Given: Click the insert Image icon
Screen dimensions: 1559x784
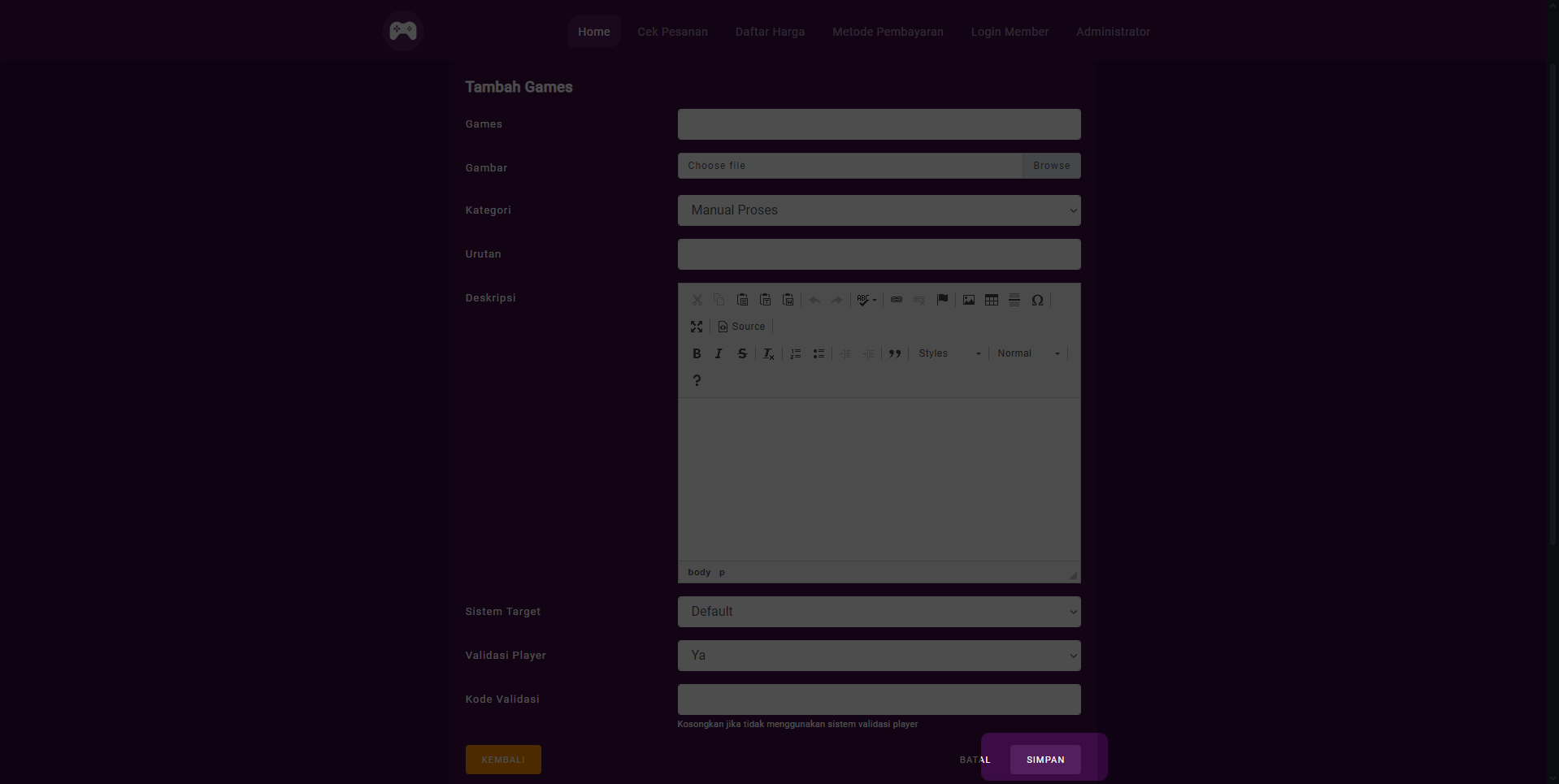Looking at the screenshot, I should (969, 300).
